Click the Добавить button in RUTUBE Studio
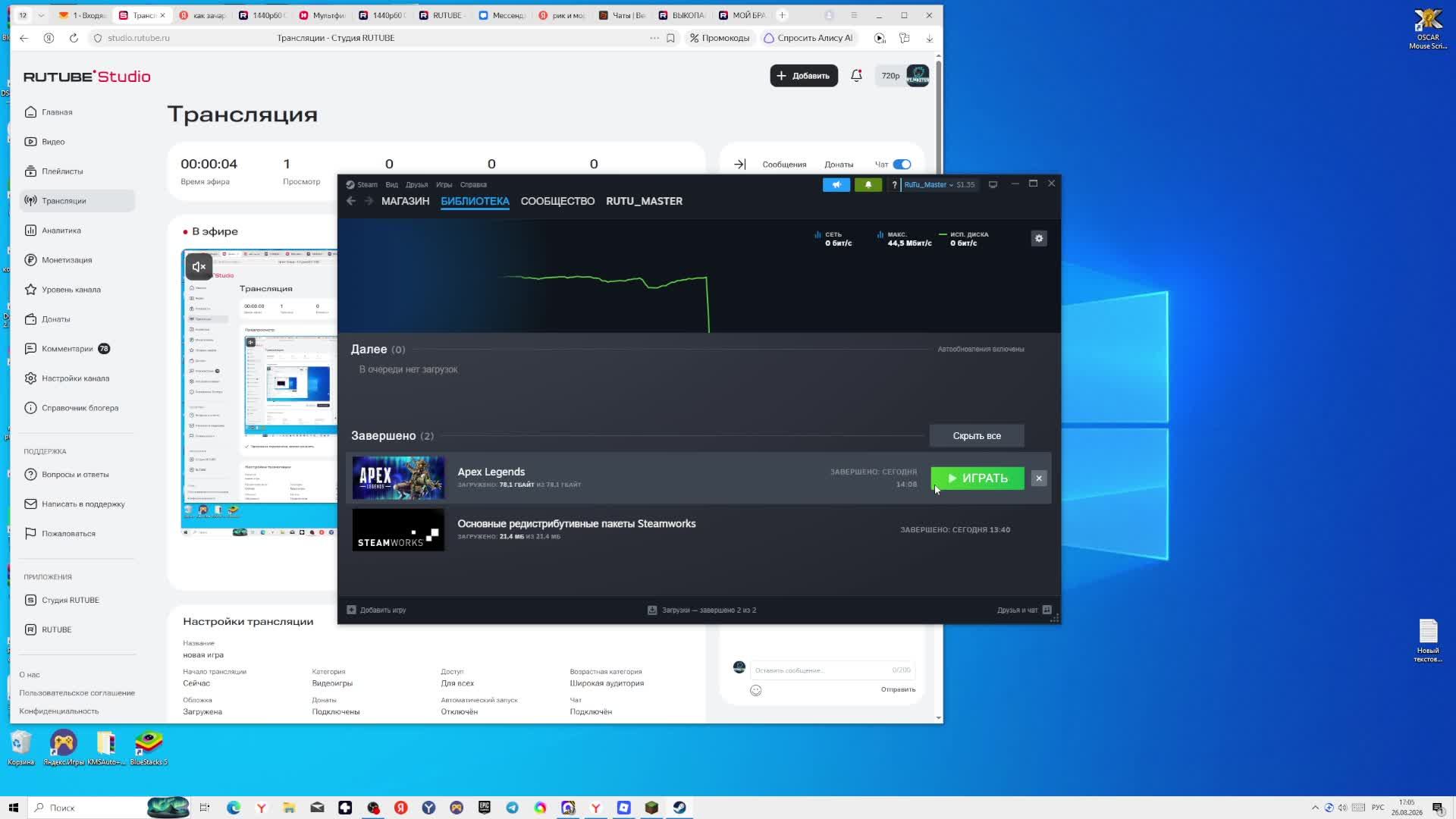This screenshot has width=1456, height=819. click(x=804, y=76)
